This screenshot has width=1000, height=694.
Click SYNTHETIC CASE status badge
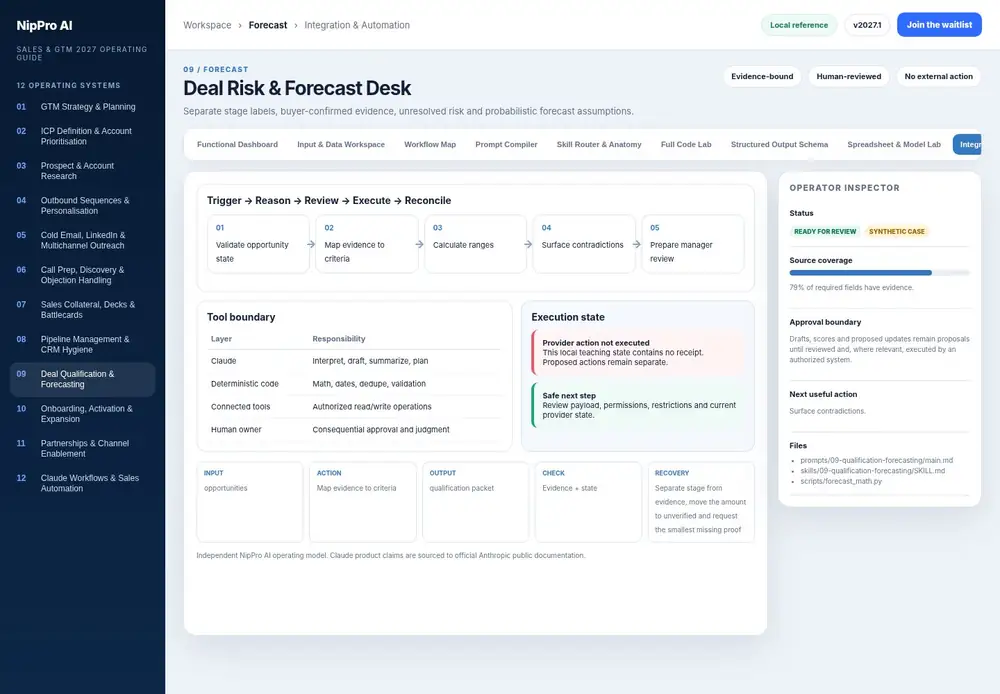click(897, 232)
